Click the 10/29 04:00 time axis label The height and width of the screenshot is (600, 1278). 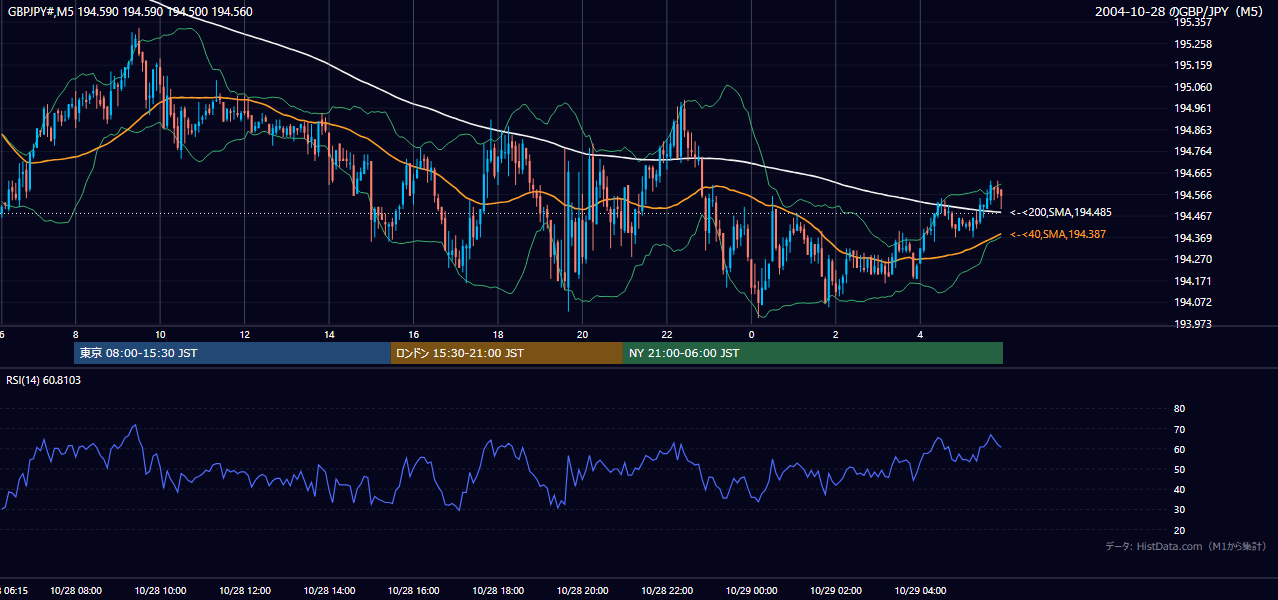920,591
